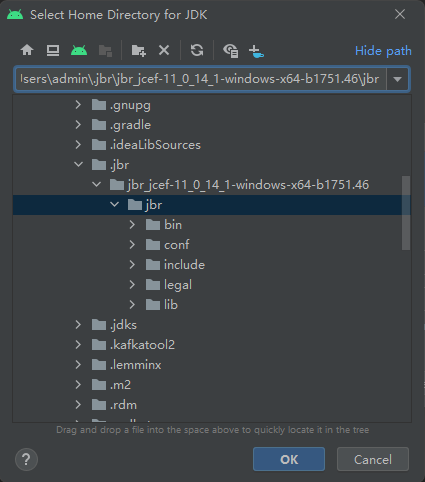
Task: Create a new folder via toolbar icon
Action: pos(138,50)
